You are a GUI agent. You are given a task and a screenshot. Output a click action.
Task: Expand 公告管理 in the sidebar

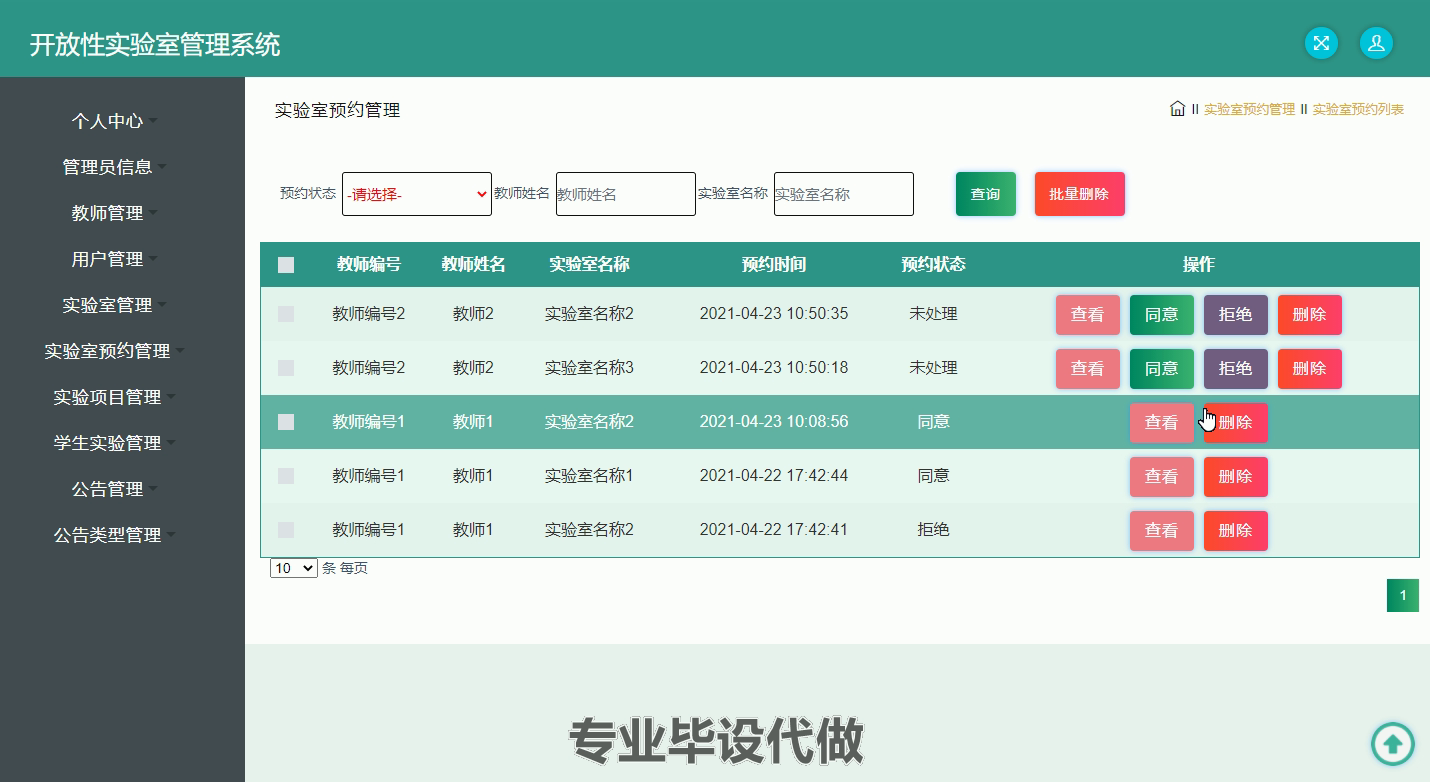point(114,489)
